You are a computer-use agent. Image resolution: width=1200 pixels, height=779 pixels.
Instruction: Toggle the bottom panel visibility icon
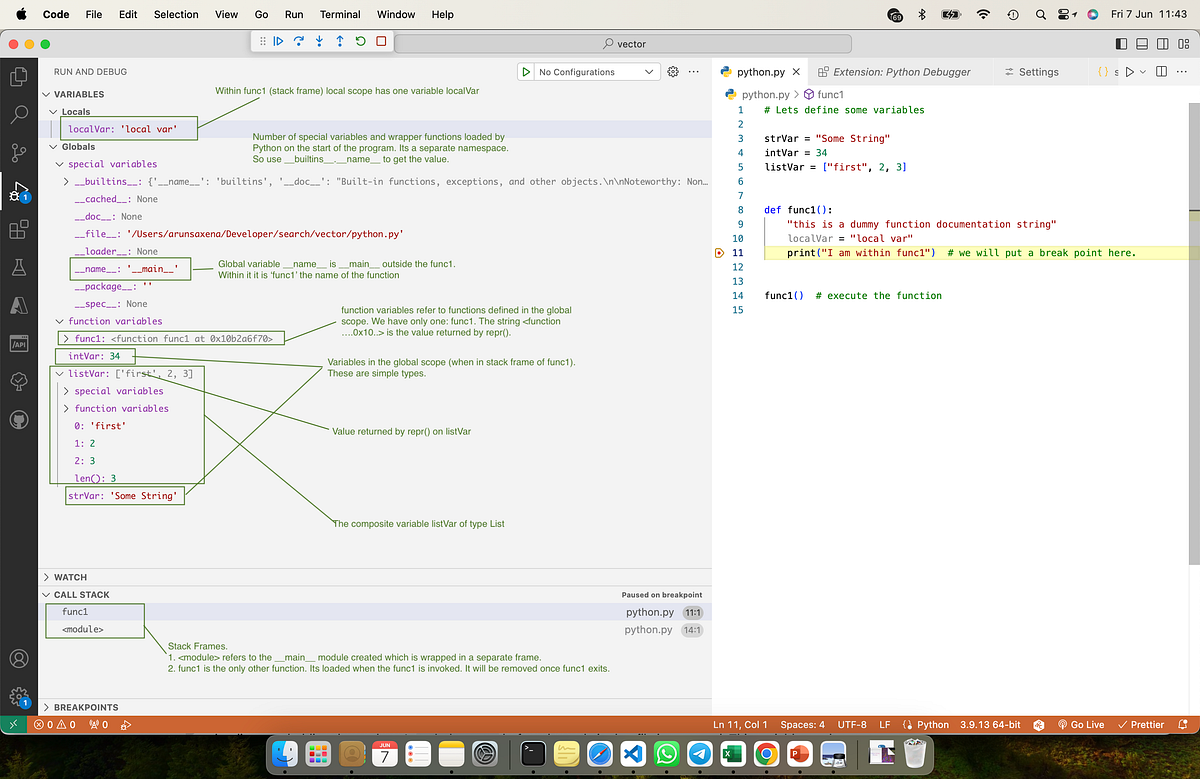click(x=1142, y=43)
